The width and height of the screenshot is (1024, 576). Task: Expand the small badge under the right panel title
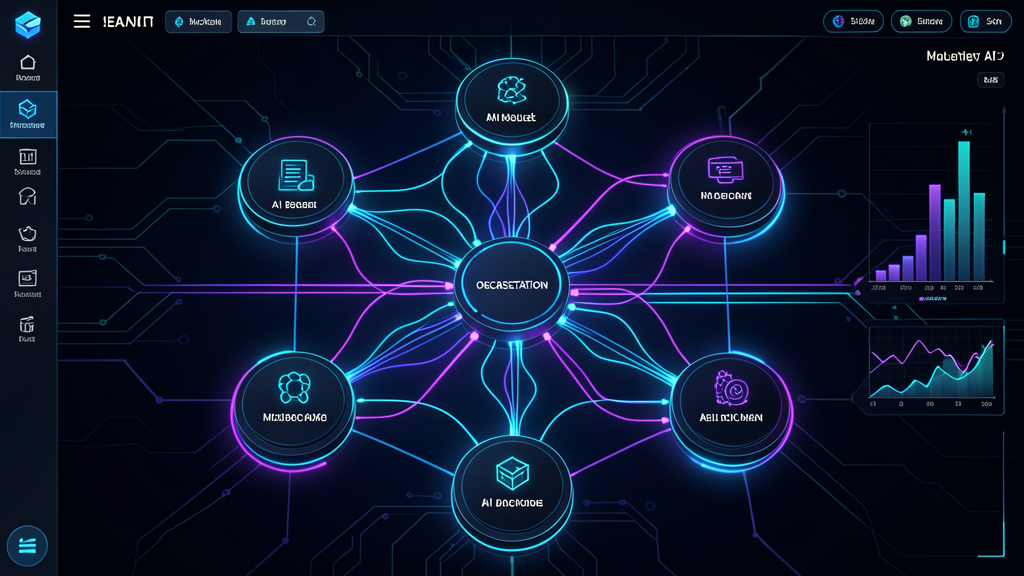(989, 80)
